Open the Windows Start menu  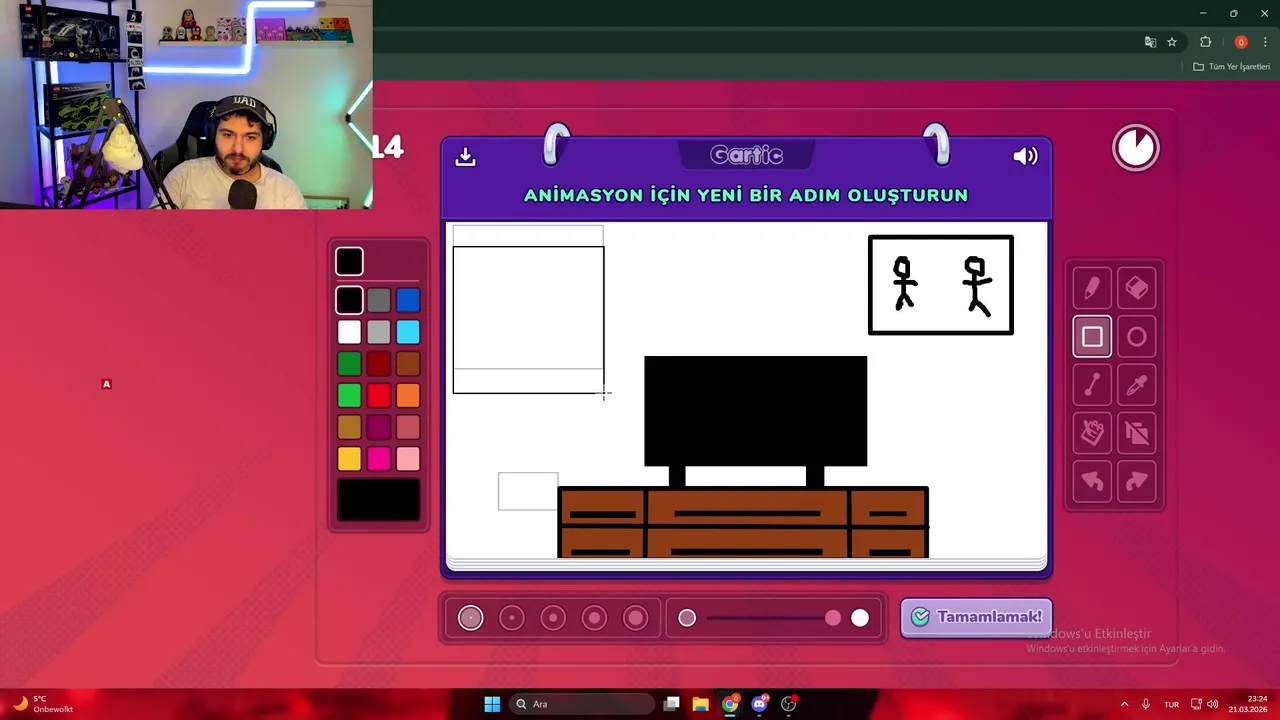click(492, 704)
